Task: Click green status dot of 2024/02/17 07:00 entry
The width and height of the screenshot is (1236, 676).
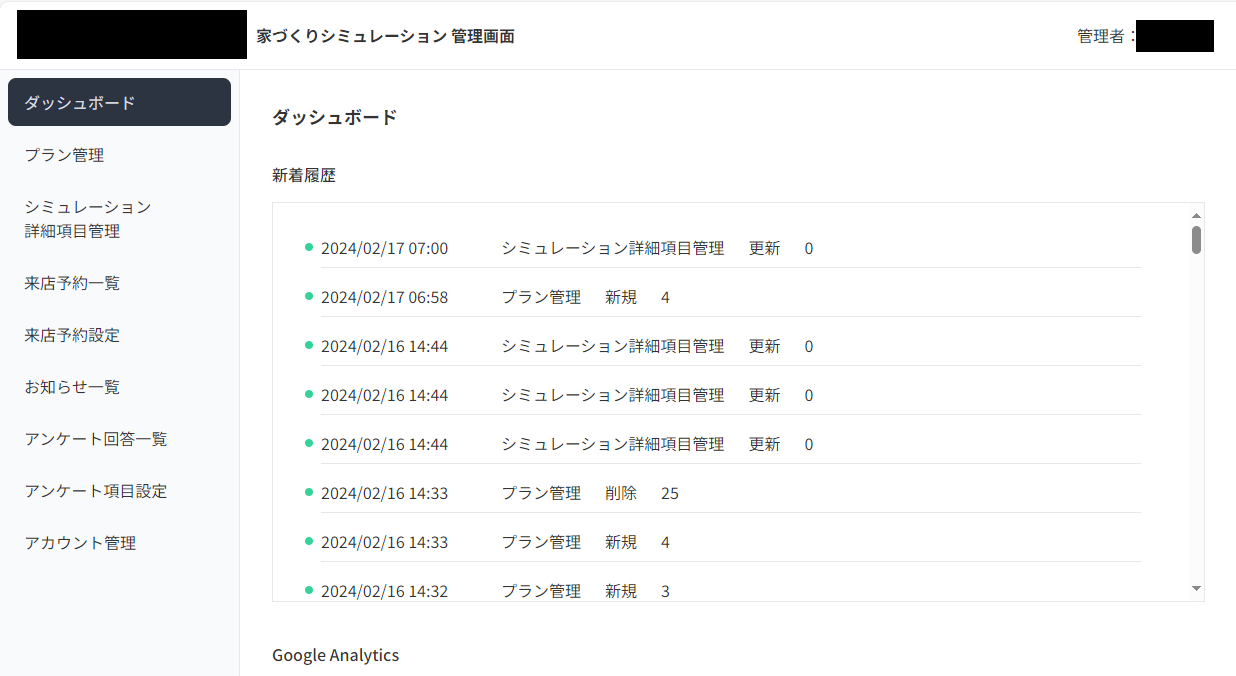Action: pos(309,247)
